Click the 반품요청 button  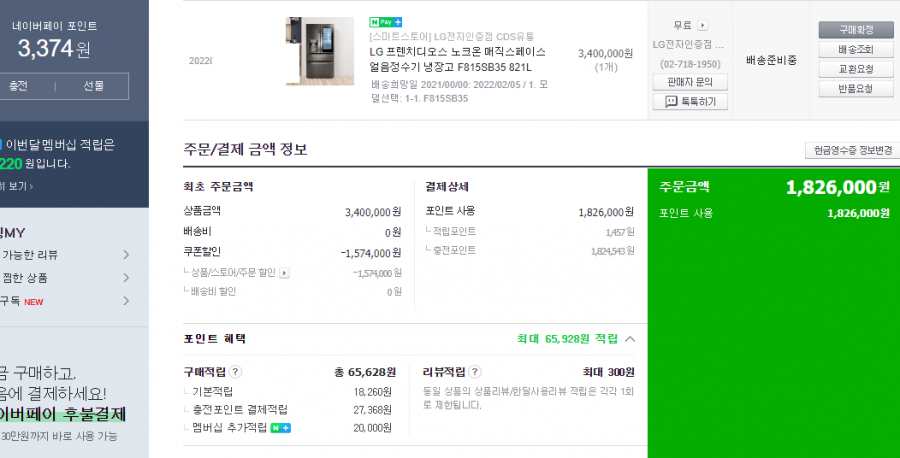point(856,89)
